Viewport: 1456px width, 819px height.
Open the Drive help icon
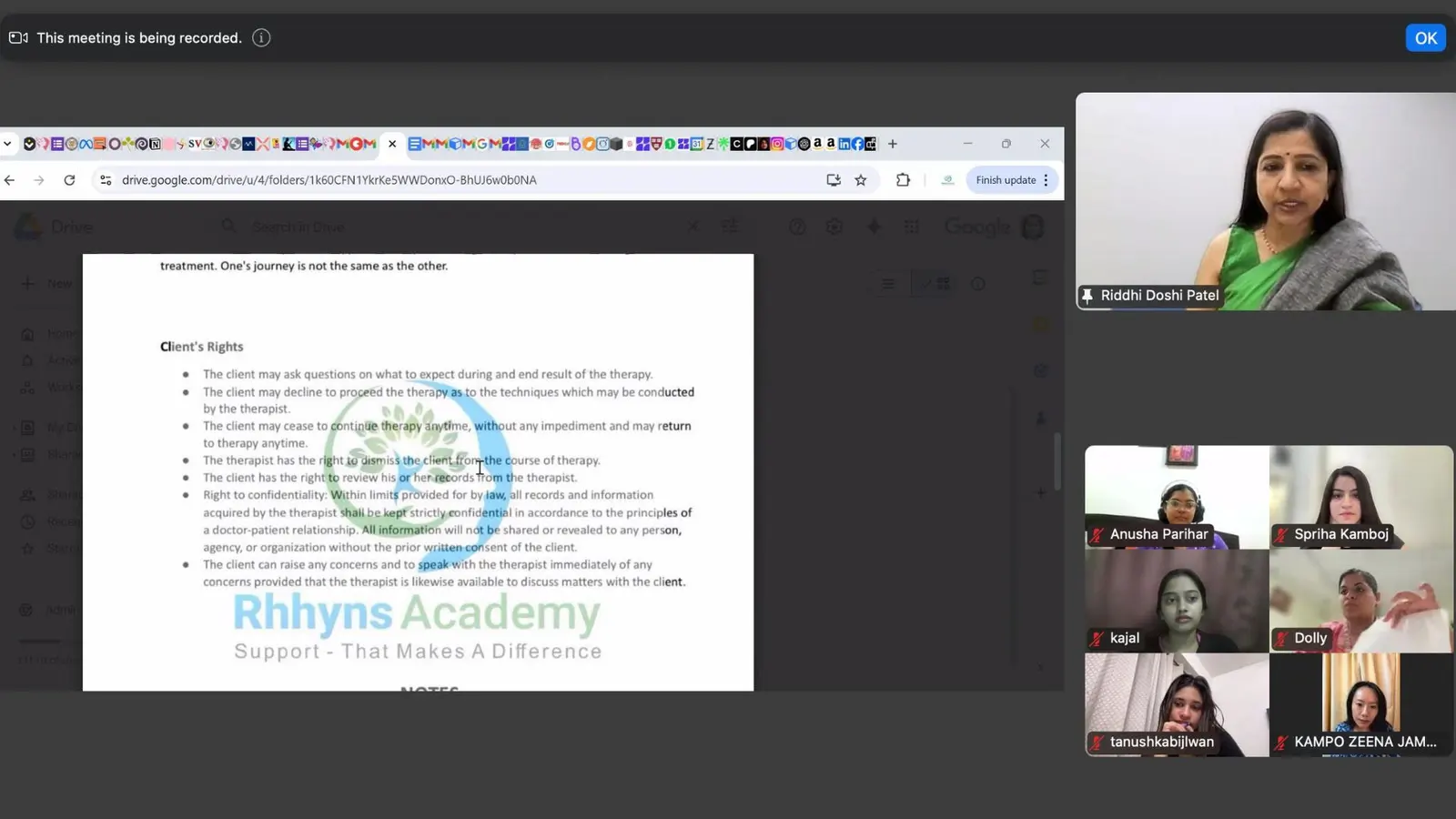797,227
